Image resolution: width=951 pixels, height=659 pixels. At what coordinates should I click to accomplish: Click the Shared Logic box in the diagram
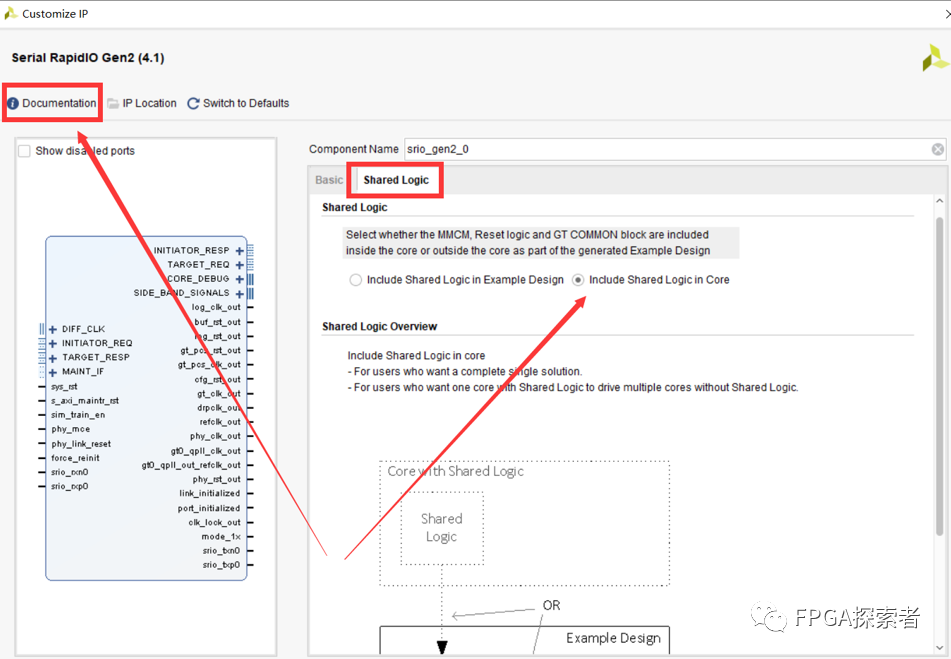tap(442, 528)
